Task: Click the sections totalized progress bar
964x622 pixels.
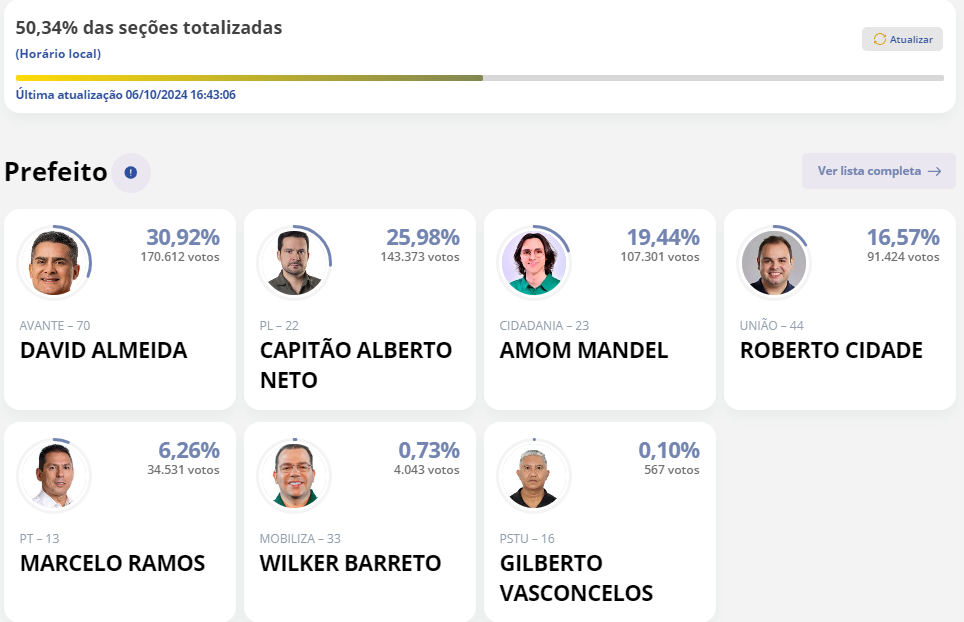Action: [480, 78]
